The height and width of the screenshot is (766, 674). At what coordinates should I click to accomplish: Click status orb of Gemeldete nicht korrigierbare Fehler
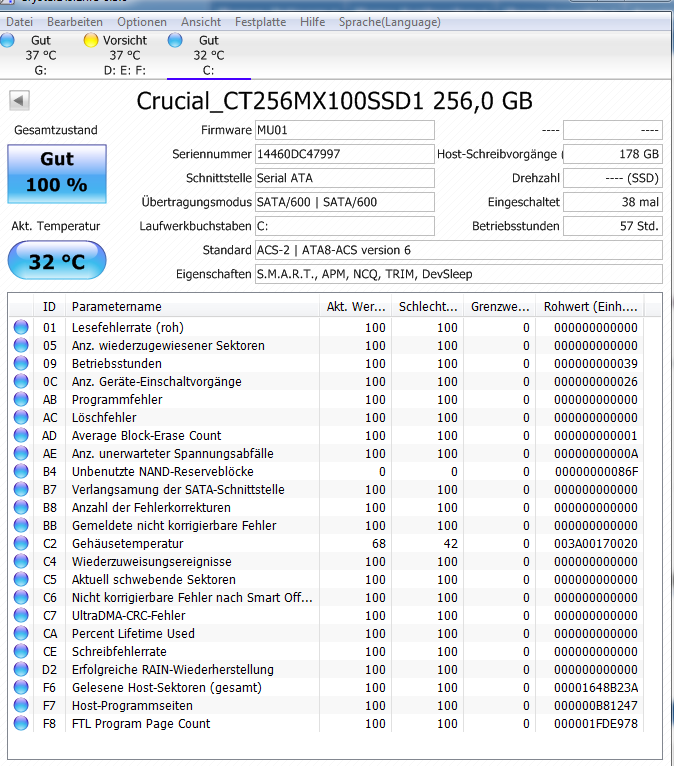(x=21, y=526)
